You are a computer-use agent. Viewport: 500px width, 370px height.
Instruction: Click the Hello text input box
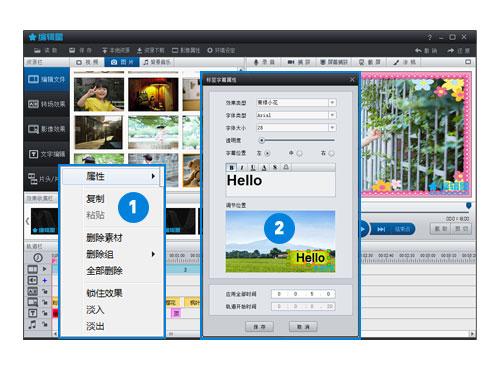click(x=281, y=184)
